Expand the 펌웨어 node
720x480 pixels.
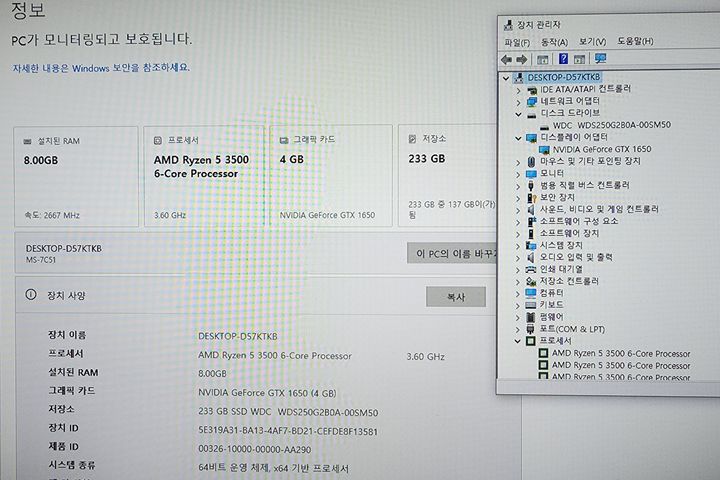click(518, 317)
